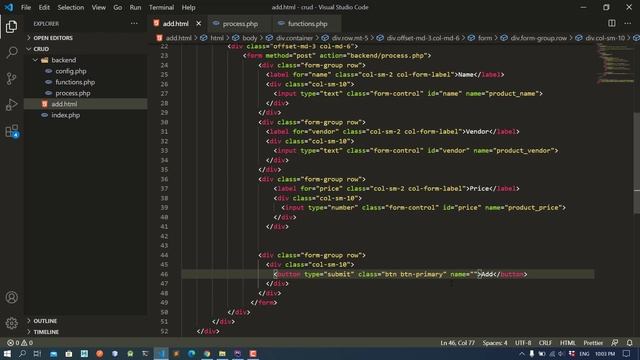Open the Go menu

(x=118, y=7)
